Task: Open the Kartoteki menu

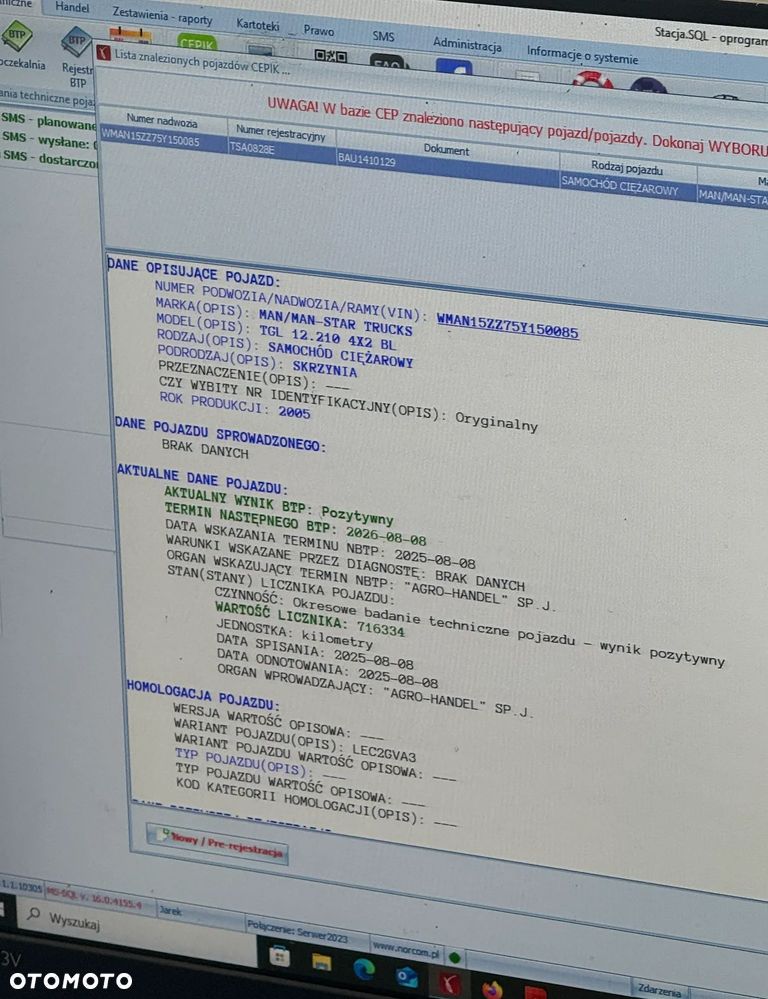Action: [x=257, y=24]
